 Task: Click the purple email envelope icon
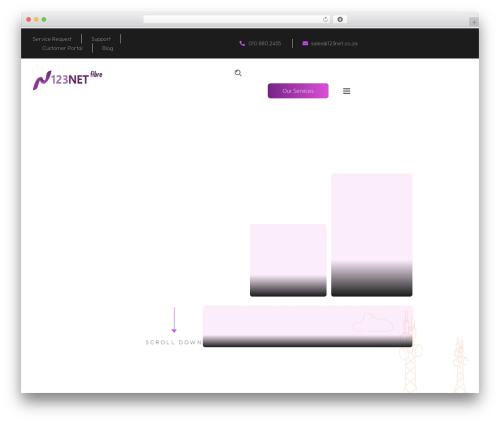(305, 43)
